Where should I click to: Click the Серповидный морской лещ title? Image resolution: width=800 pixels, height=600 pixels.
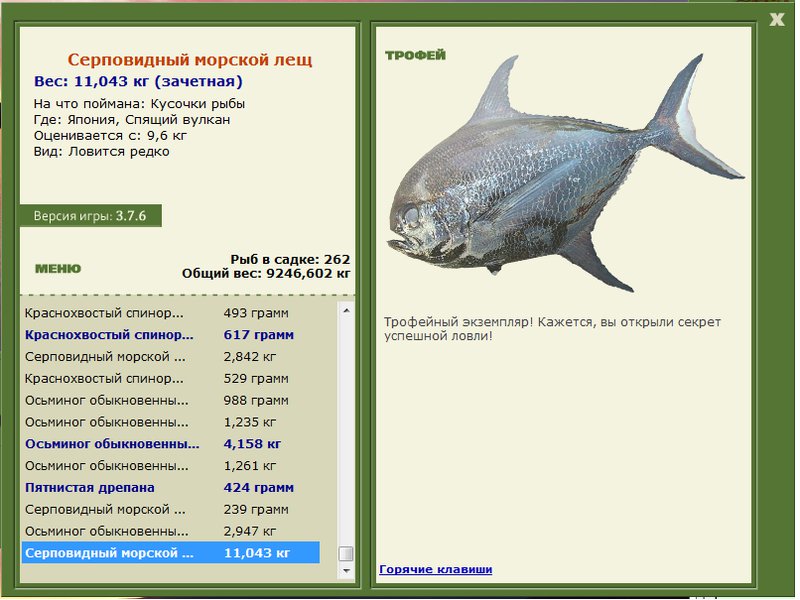point(190,60)
